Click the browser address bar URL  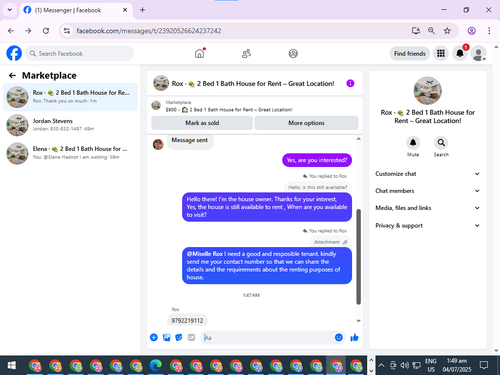pyautogui.click(x=149, y=31)
